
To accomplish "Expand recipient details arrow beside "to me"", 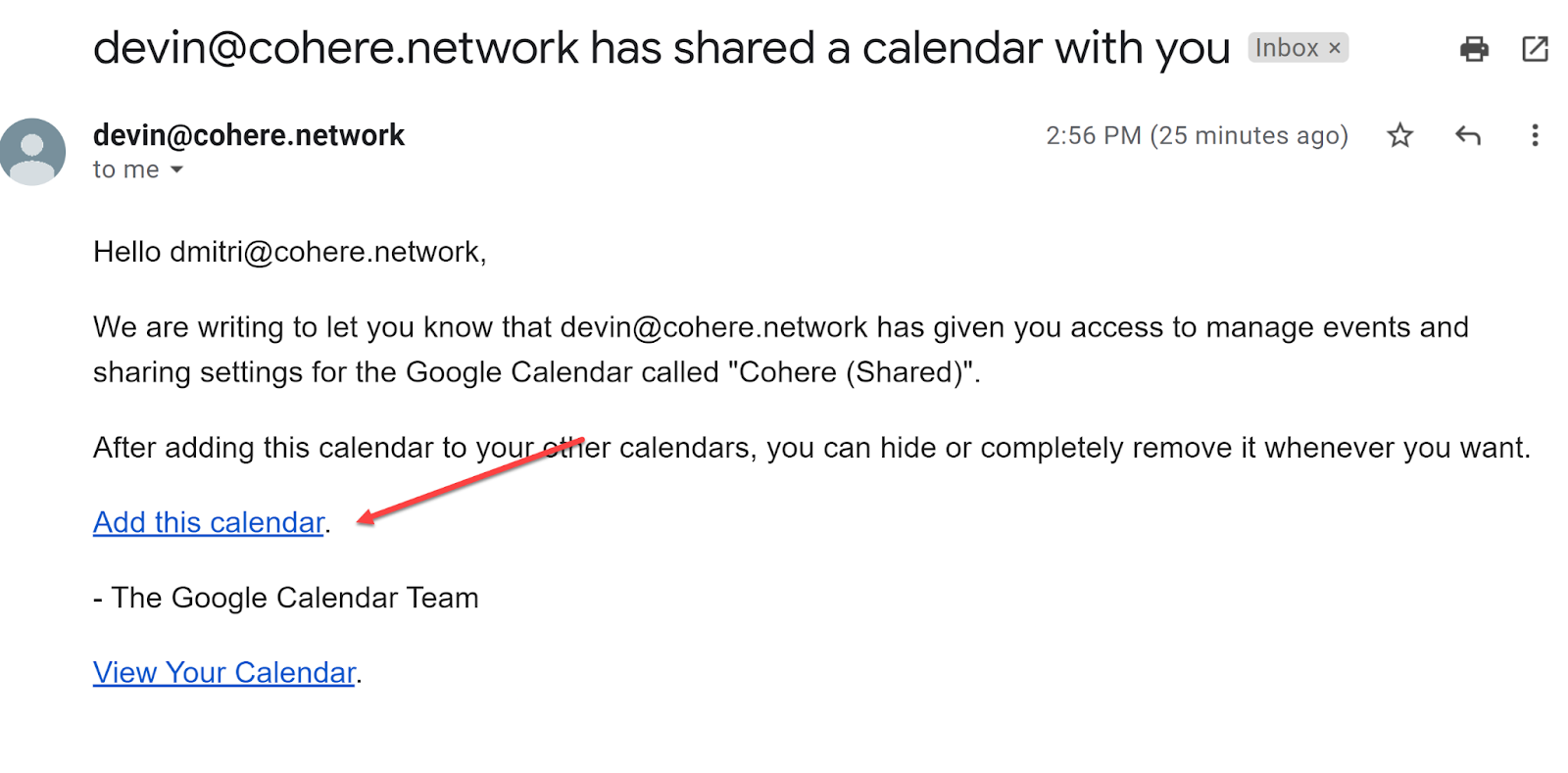I will 176,169.
